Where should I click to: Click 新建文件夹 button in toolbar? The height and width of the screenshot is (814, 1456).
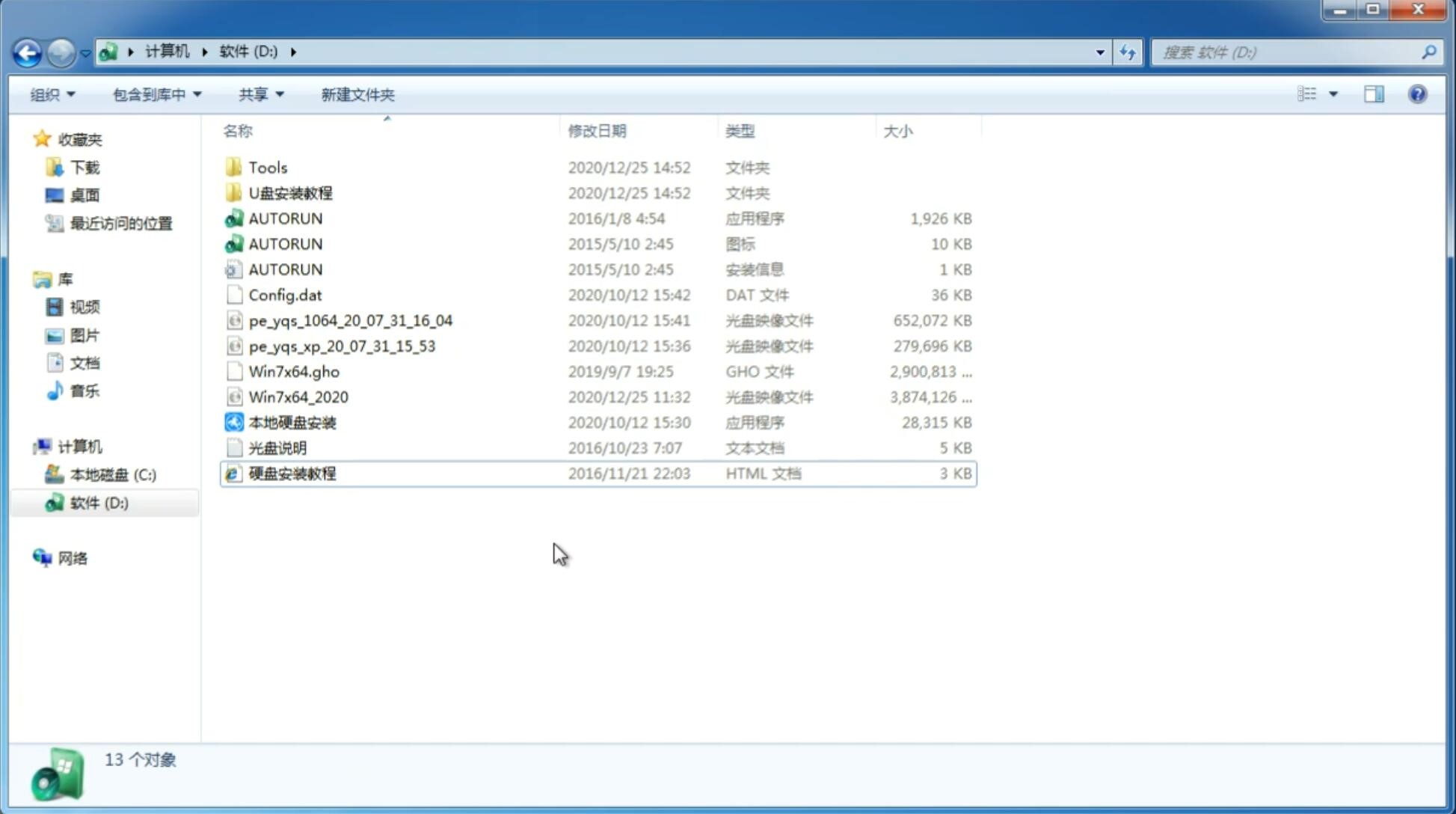coord(359,94)
